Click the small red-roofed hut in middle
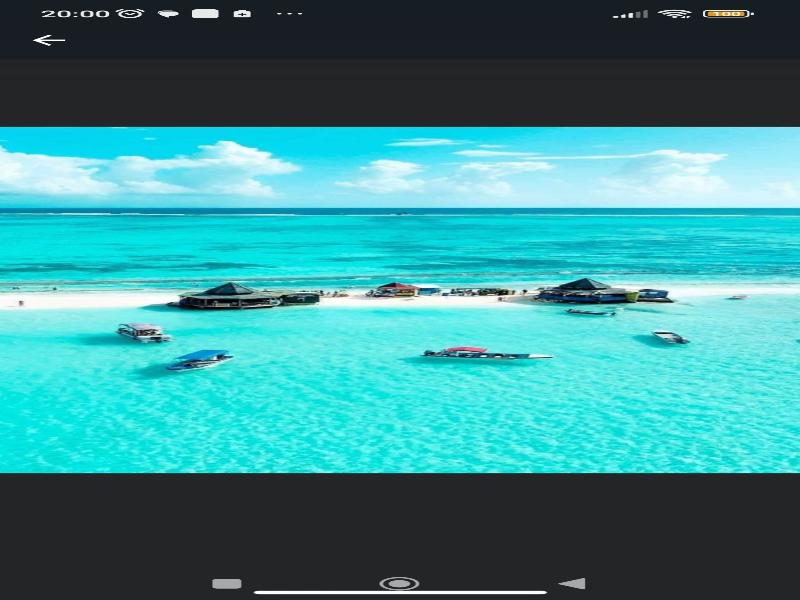This screenshot has height=600, width=800. [x=397, y=289]
